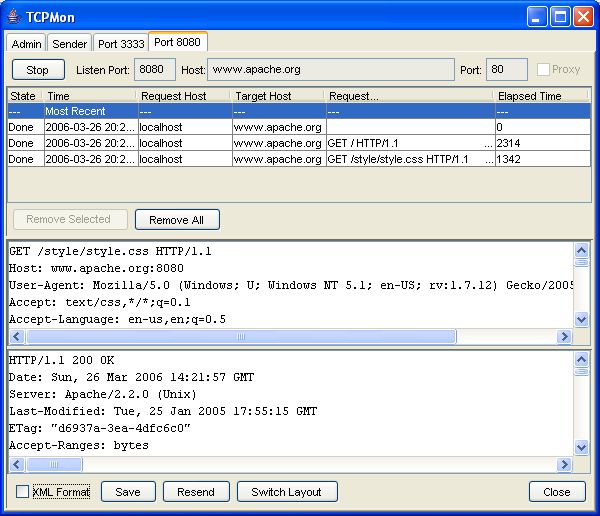
Task: Switch to the Port 3333 tab
Action: pyautogui.click(x=121, y=44)
